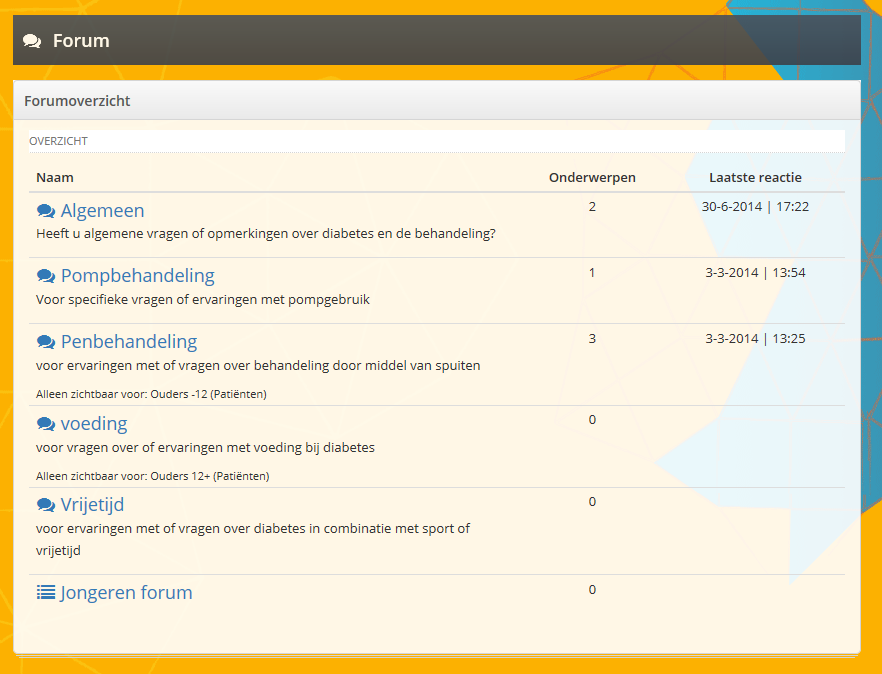Viewport: 882px width, 674px height.
Task: Click the chat bubble icon beside Algemeen
Action: [x=45, y=211]
